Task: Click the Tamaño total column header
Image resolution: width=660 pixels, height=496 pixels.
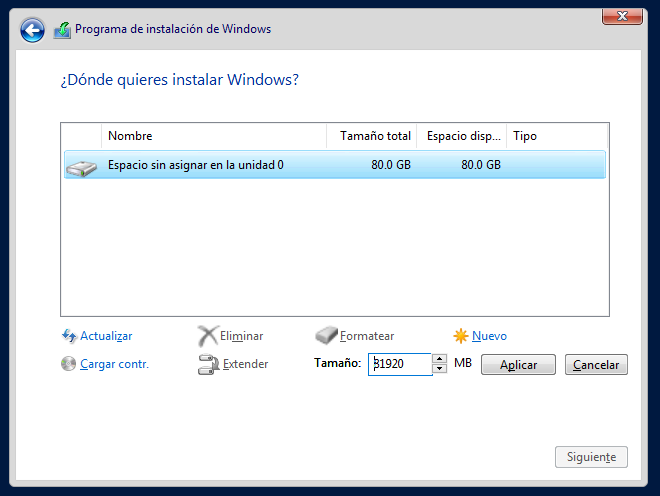Action: click(x=372, y=136)
